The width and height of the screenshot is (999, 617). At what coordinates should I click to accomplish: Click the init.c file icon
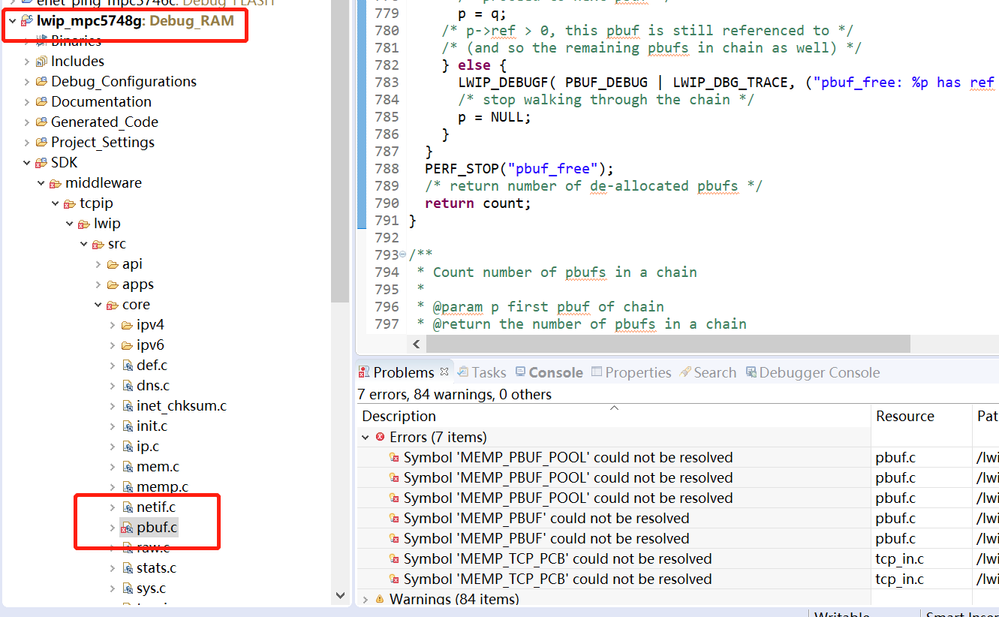pos(127,426)
